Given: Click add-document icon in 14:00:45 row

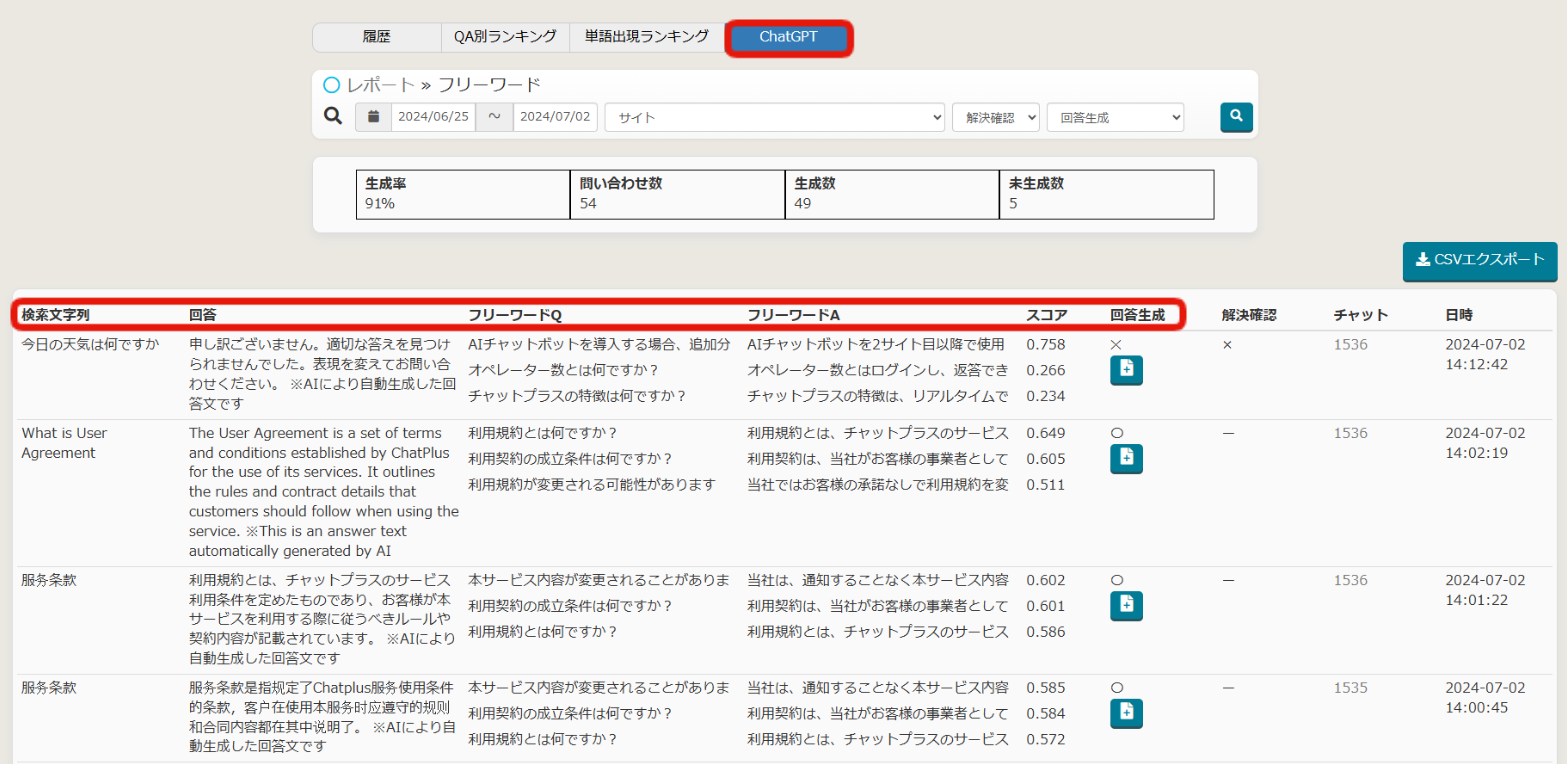Looking at the screenshot, I should tap(1126, 713).
